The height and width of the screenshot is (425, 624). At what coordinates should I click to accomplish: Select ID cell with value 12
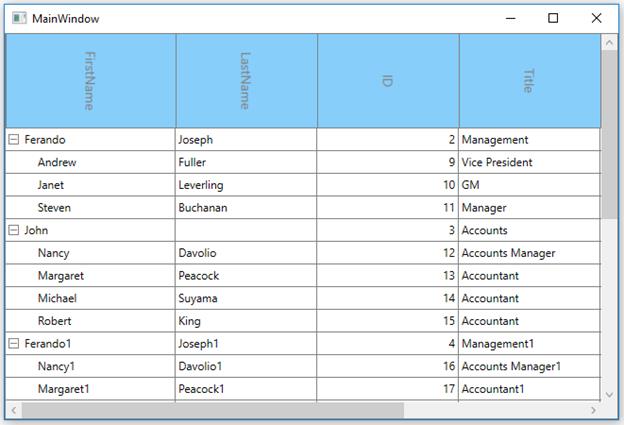[x=388, y=253]
